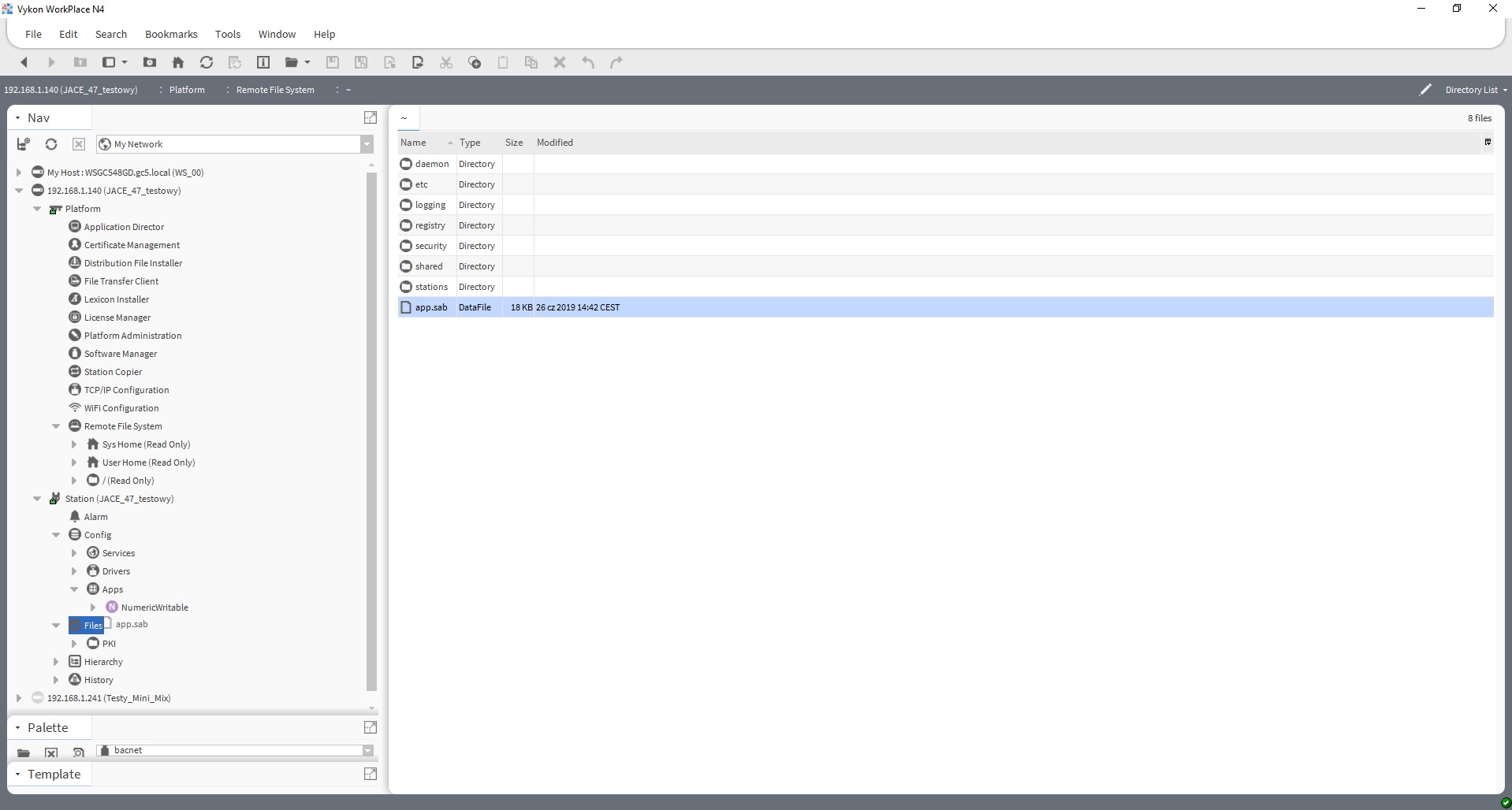
Task: Click the pencil edit icon near Directory List
Action: click(1425, 89)
